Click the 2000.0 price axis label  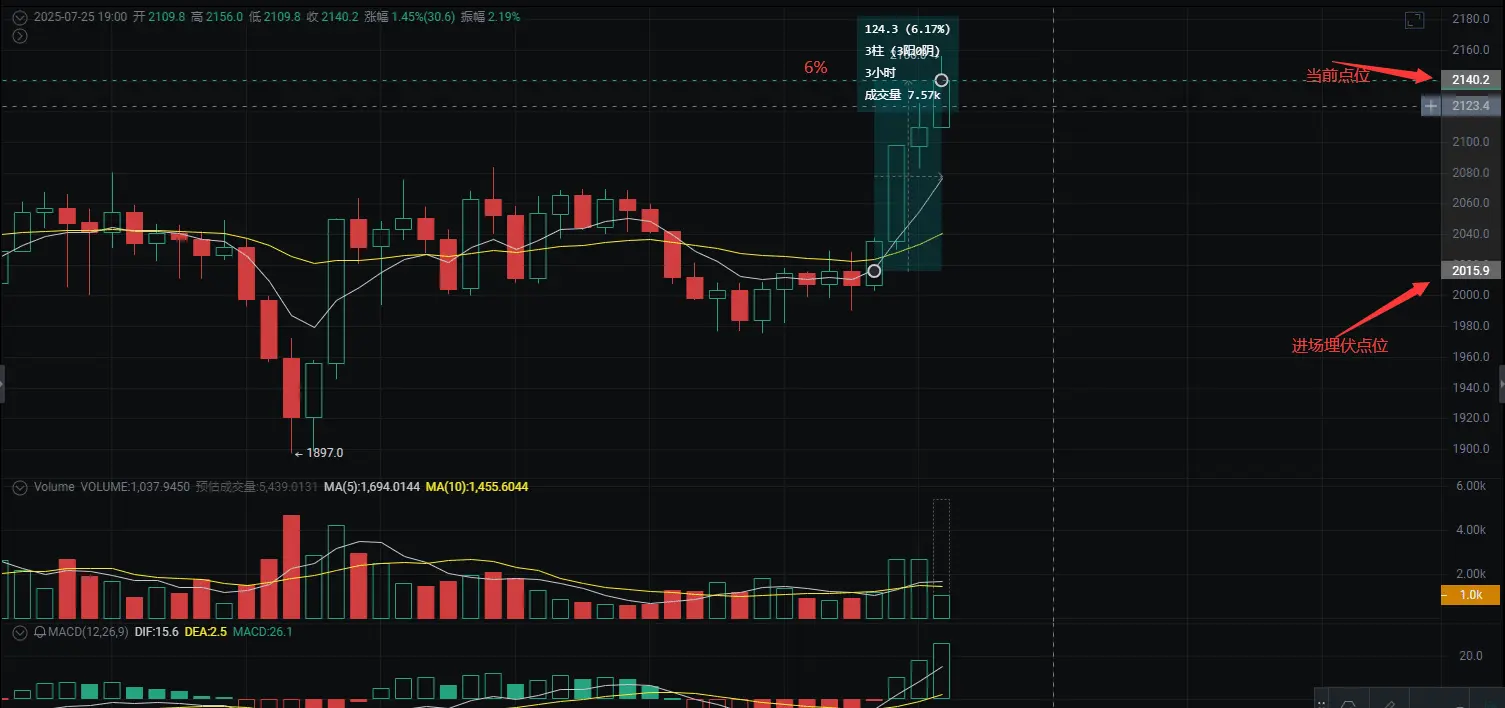[x=1470, y=295]
